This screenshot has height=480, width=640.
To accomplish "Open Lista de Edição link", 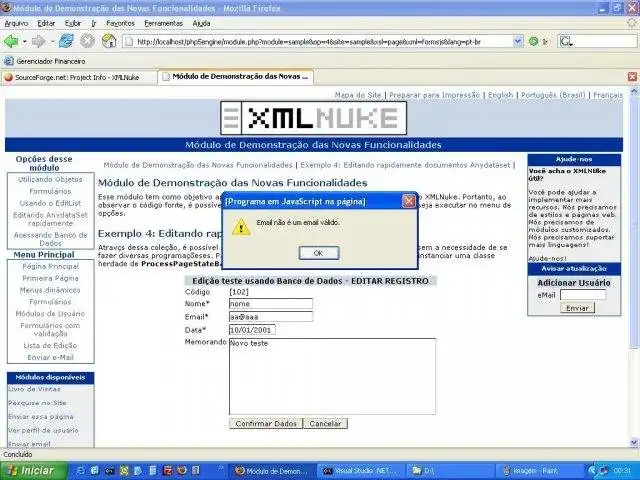I will 50,346.
